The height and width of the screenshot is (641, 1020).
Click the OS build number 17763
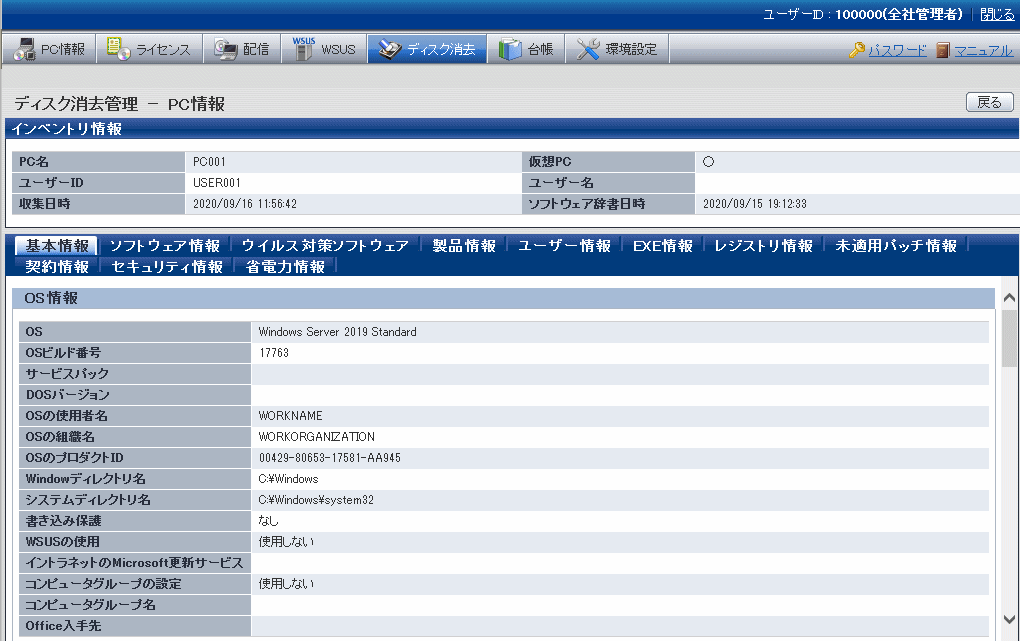274,353
